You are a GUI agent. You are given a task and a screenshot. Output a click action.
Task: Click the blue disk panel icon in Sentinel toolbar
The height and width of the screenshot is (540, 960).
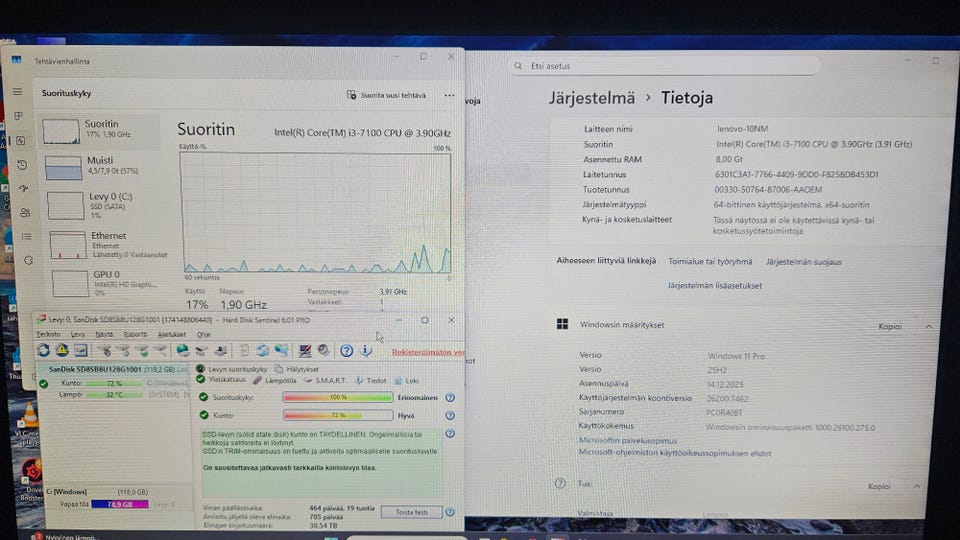(x=81, y=350)
